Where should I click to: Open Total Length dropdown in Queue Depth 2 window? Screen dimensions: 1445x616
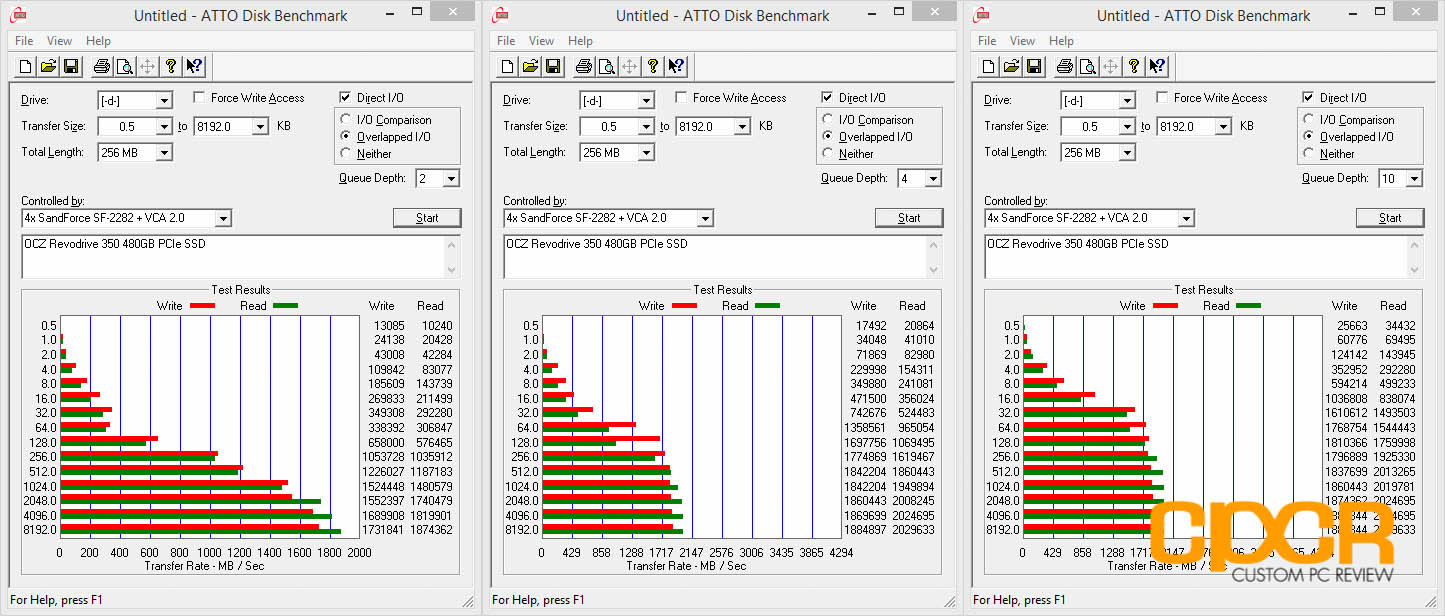click(135, 152)
